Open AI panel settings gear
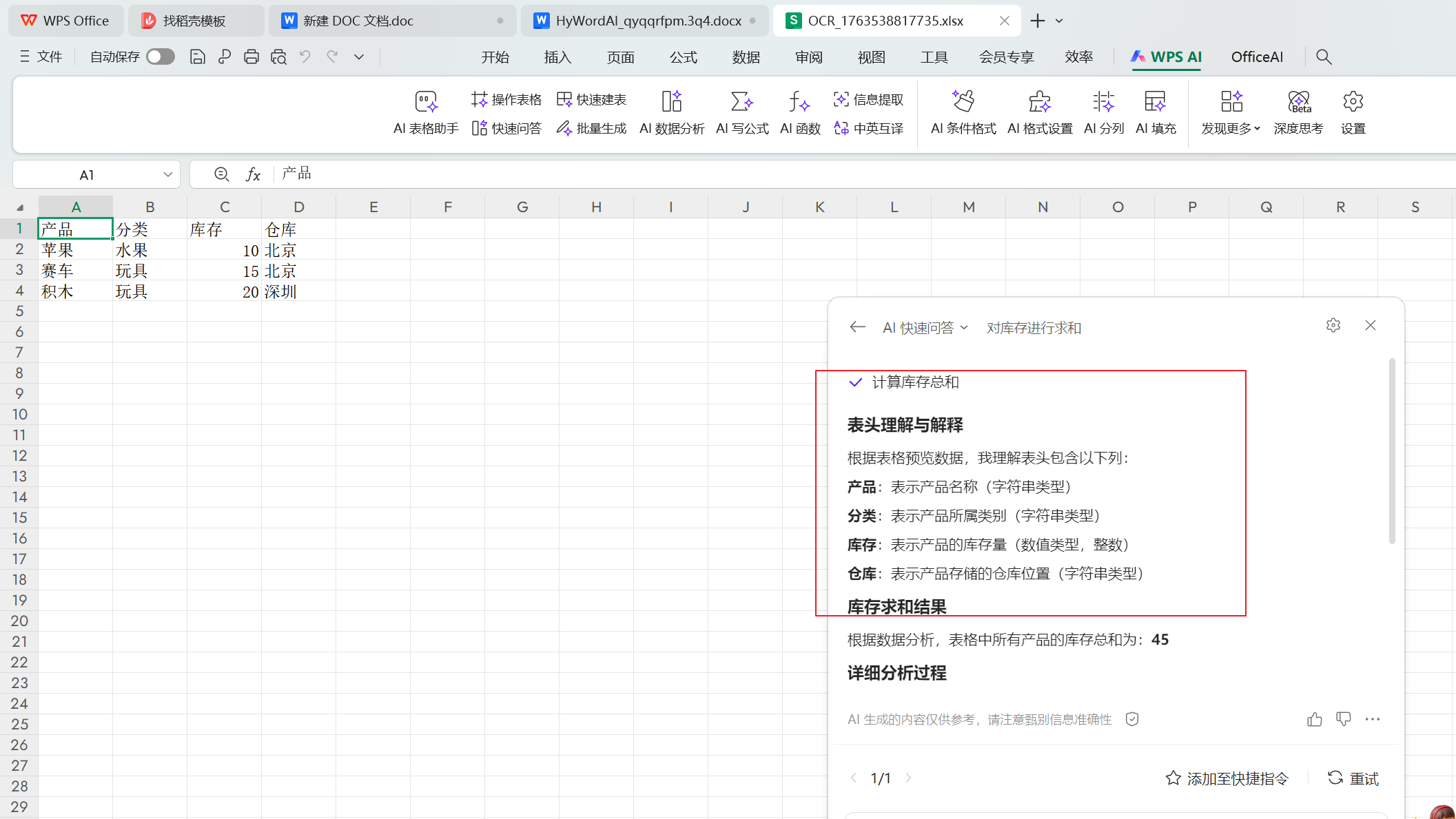 tap(1333, 325)
